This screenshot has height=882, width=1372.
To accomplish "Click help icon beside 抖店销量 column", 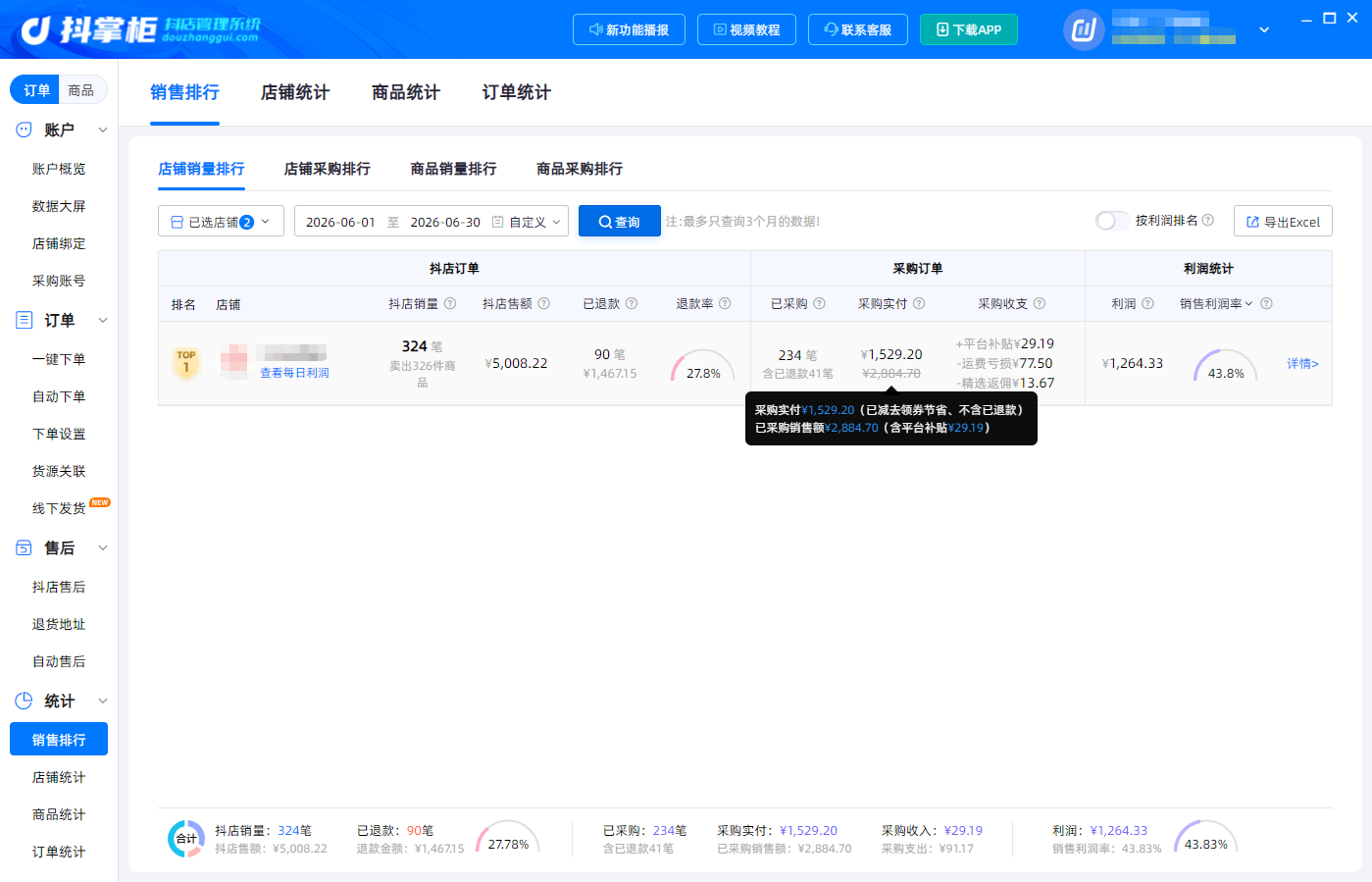I will (x=450, y=304).
